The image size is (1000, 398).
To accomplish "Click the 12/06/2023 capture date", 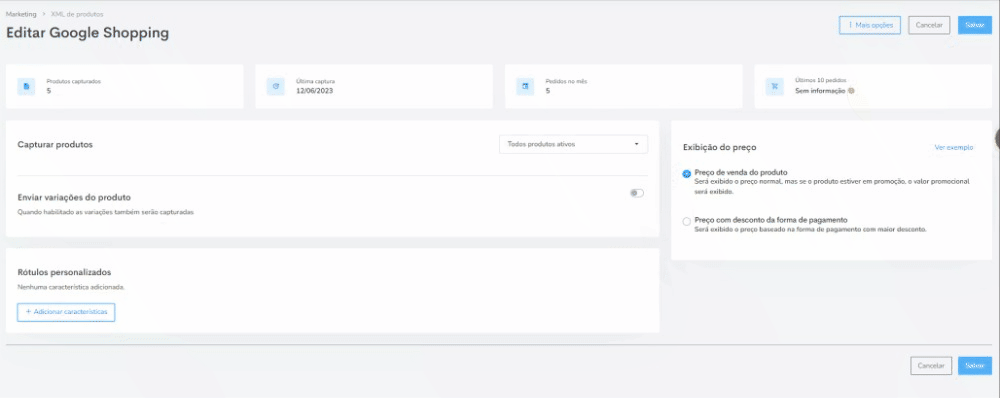I will [x=314, y=91].
